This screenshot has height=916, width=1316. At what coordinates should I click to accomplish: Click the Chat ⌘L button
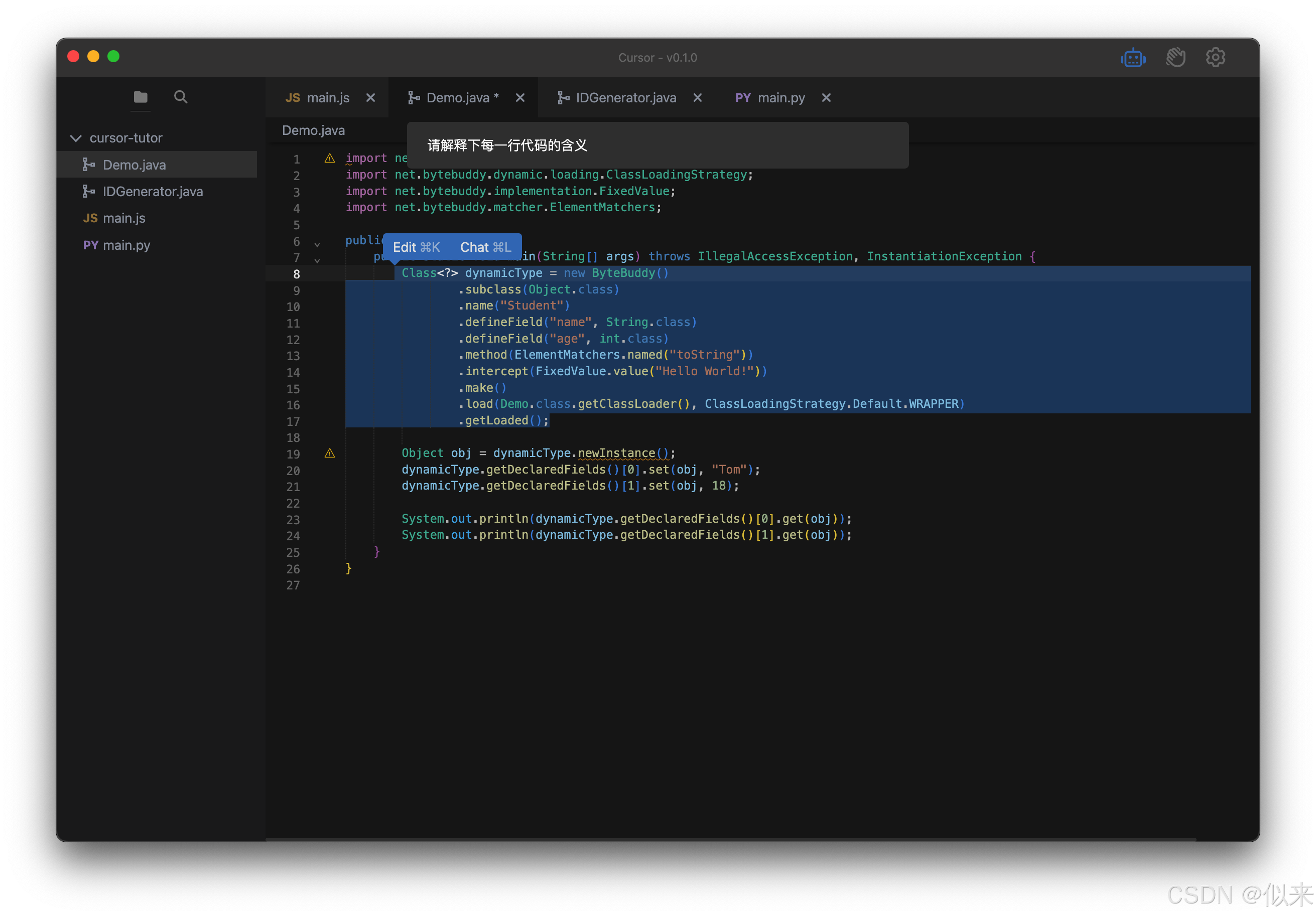[485, 247]
